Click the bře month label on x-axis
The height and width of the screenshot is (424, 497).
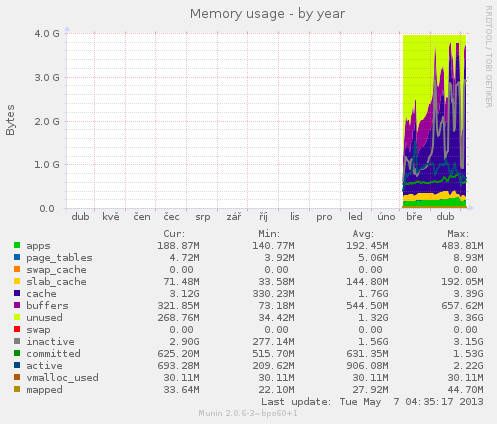[x=414, y=217]
